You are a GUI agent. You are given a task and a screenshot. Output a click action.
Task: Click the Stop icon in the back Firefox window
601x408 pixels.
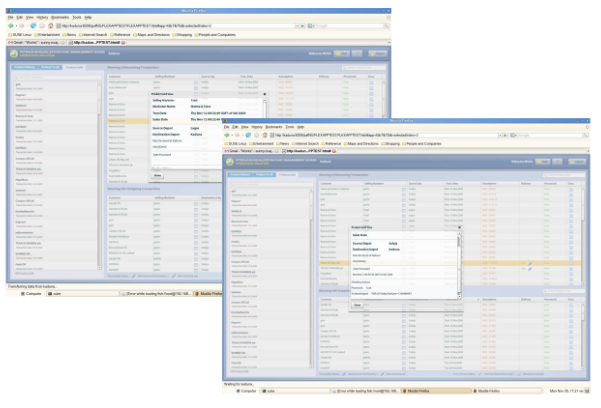[x=42, y=25]
